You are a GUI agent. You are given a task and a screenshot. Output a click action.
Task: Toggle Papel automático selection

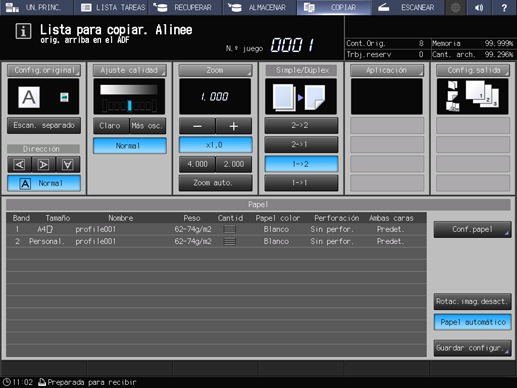pyautogui.click(x=472, y=322)
